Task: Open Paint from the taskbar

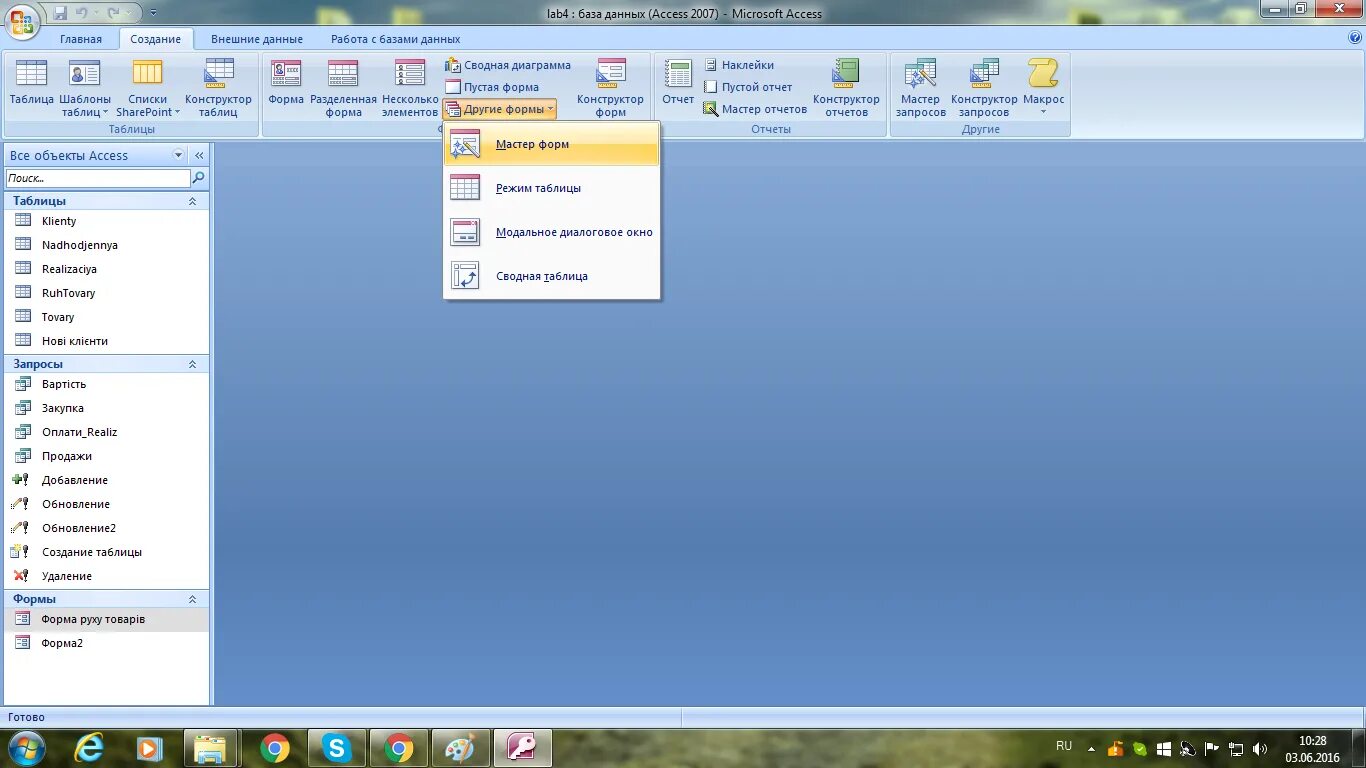Action: pyautogui.click(x=459, y=748)
